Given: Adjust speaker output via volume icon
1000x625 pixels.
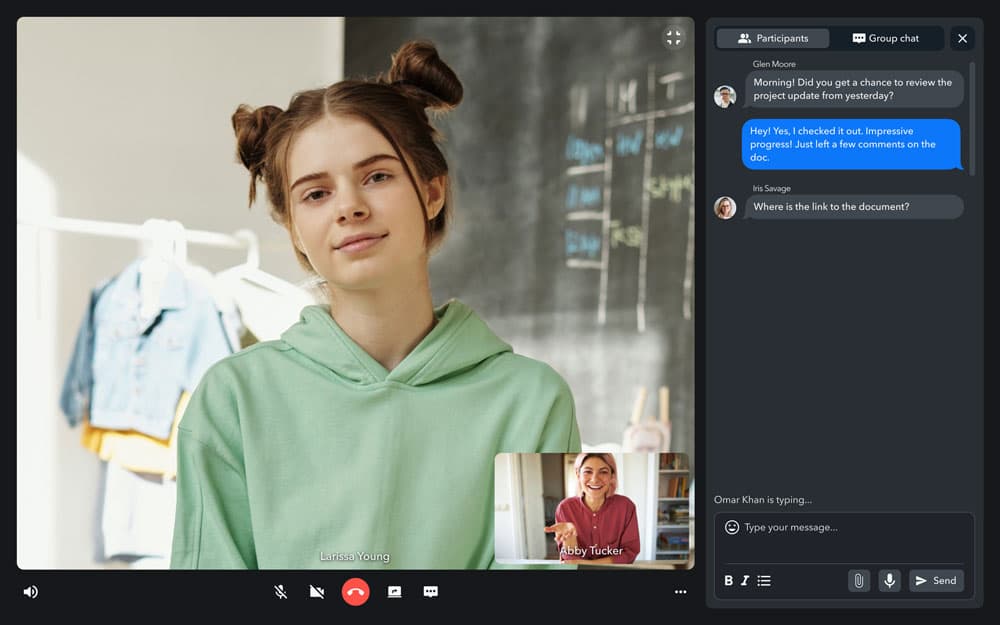Looking at the screenshot, I should pos(30,591).
